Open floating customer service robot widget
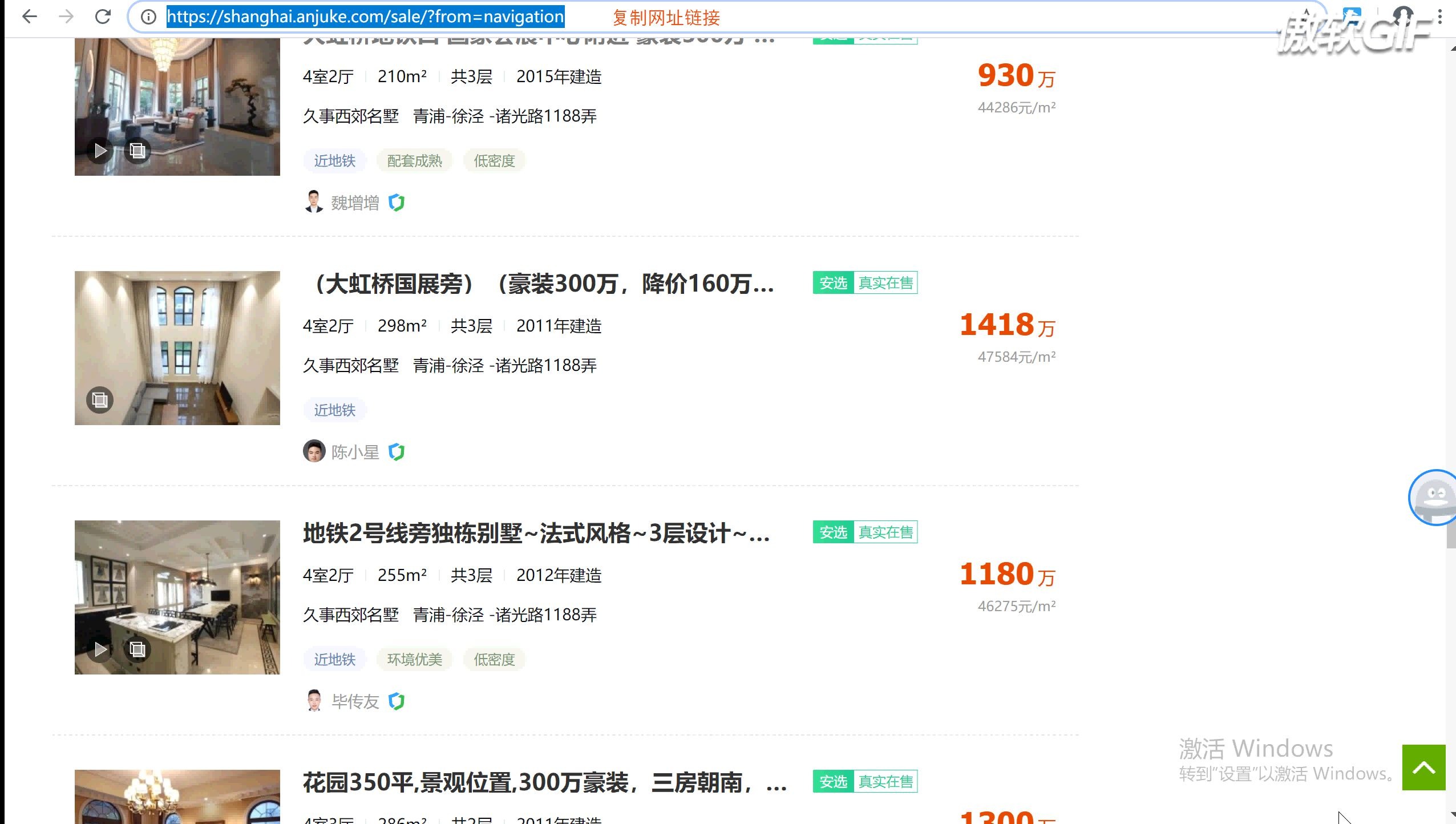Screen dimensions: 1456x824 (x=1433, y=498)
